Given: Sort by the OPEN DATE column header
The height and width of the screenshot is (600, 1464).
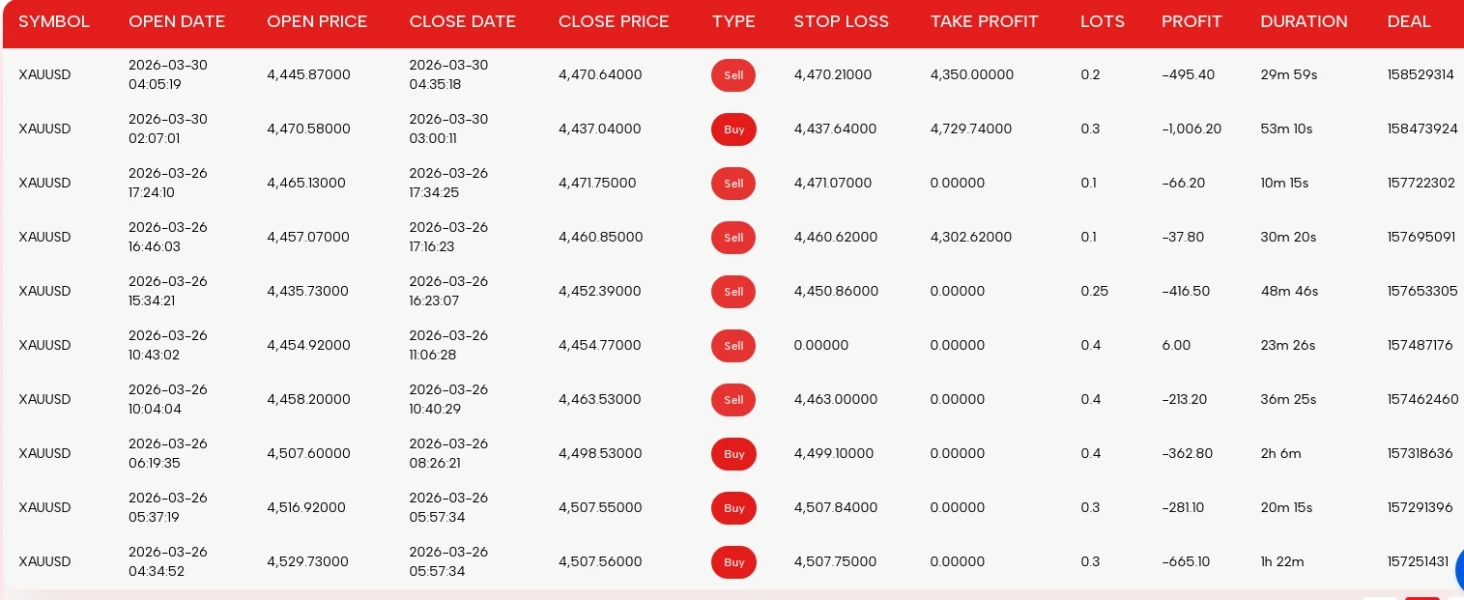Looking at the screenshot, I should 177,21.
